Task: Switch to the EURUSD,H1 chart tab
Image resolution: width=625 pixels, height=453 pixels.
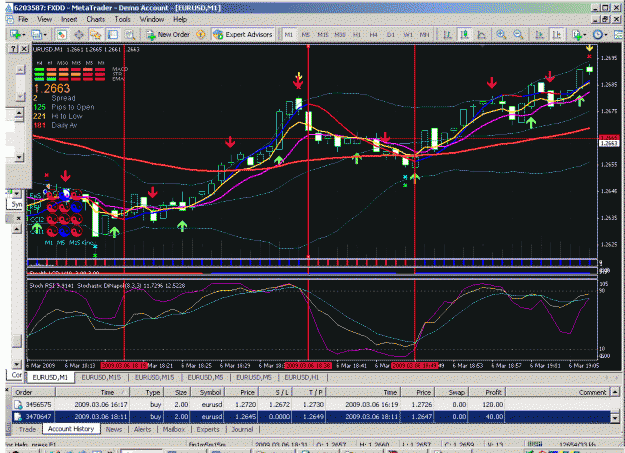Action: pos(302,377)
